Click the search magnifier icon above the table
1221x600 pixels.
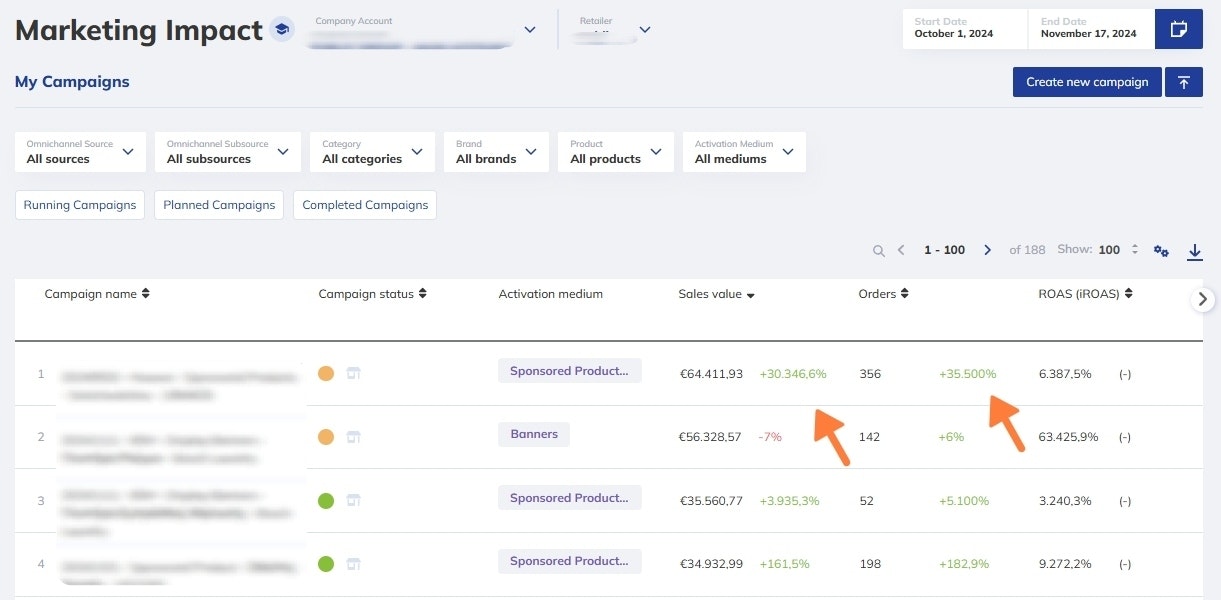(879, 251)
